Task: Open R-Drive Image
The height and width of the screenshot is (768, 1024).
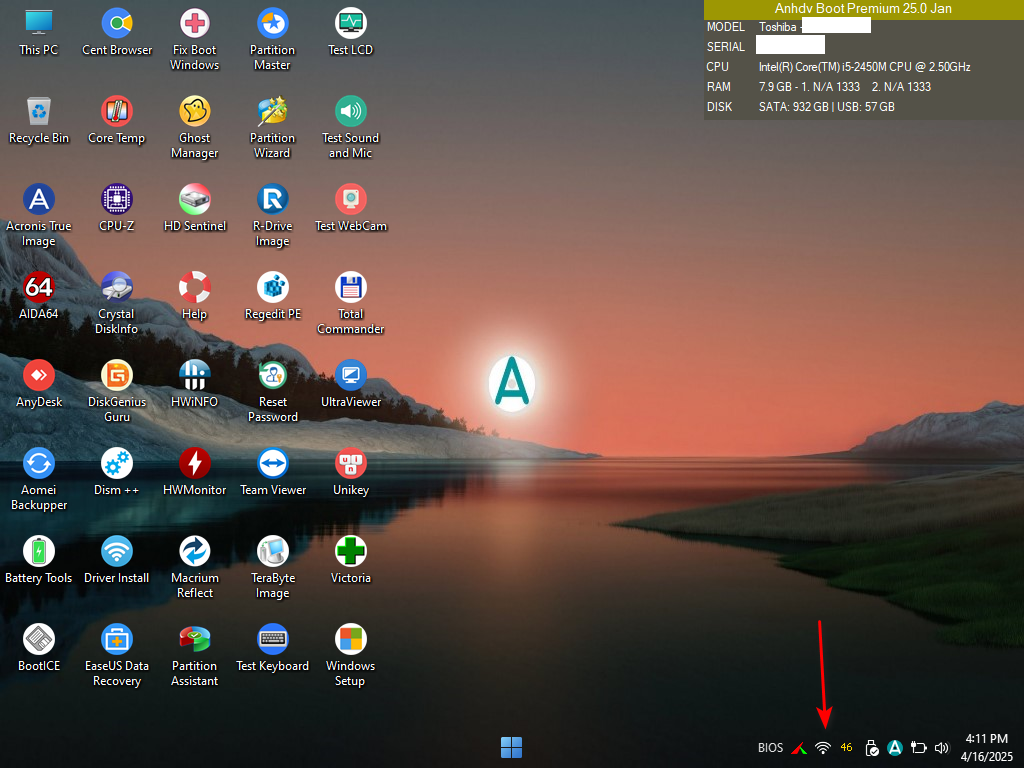Action: pos(272,216)
